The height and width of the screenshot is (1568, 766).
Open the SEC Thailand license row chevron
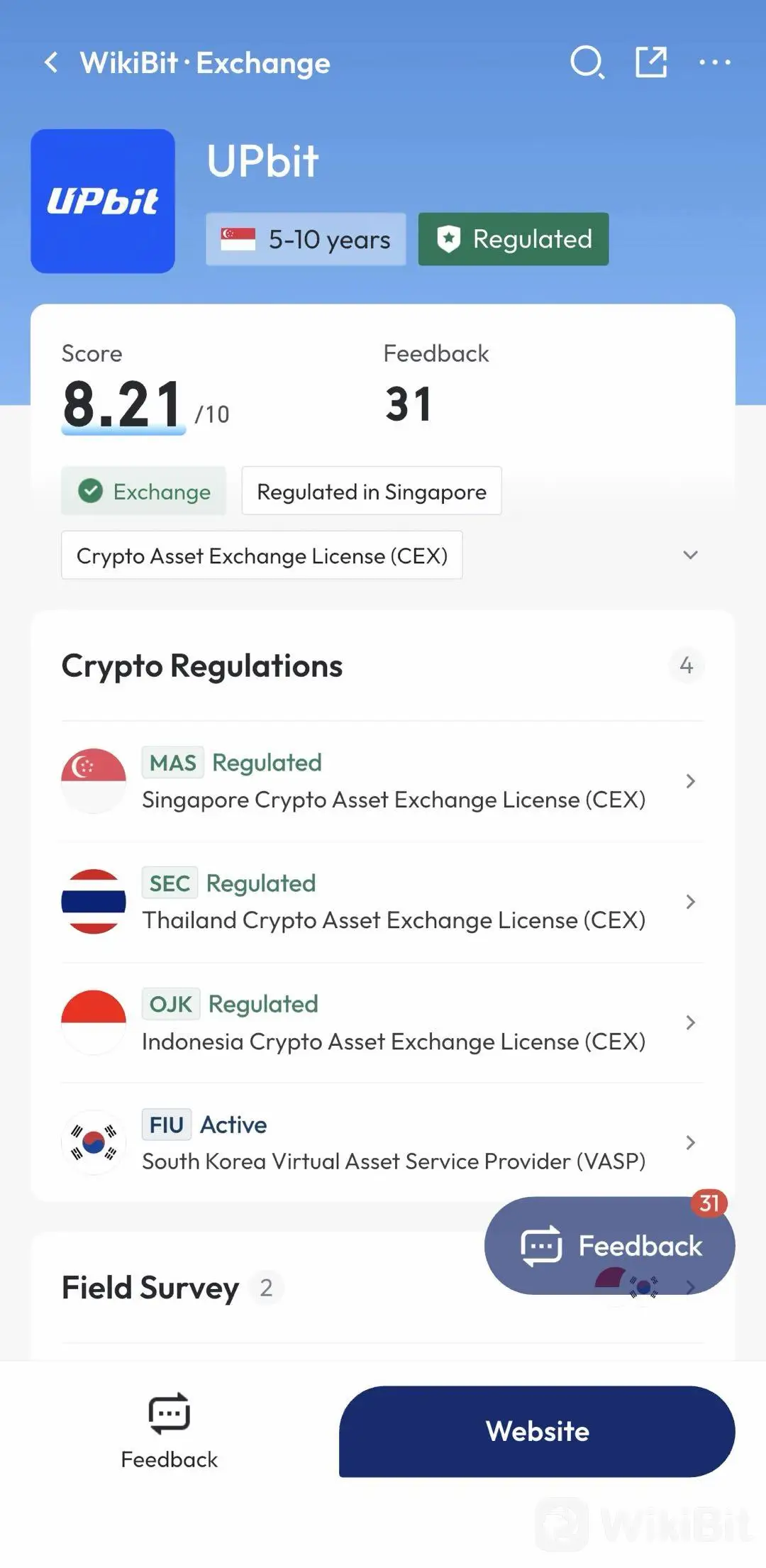click(690, 902)
